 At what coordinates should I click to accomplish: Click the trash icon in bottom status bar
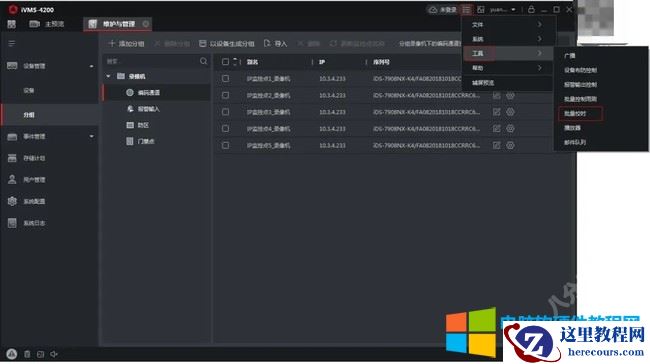(27, 354)
